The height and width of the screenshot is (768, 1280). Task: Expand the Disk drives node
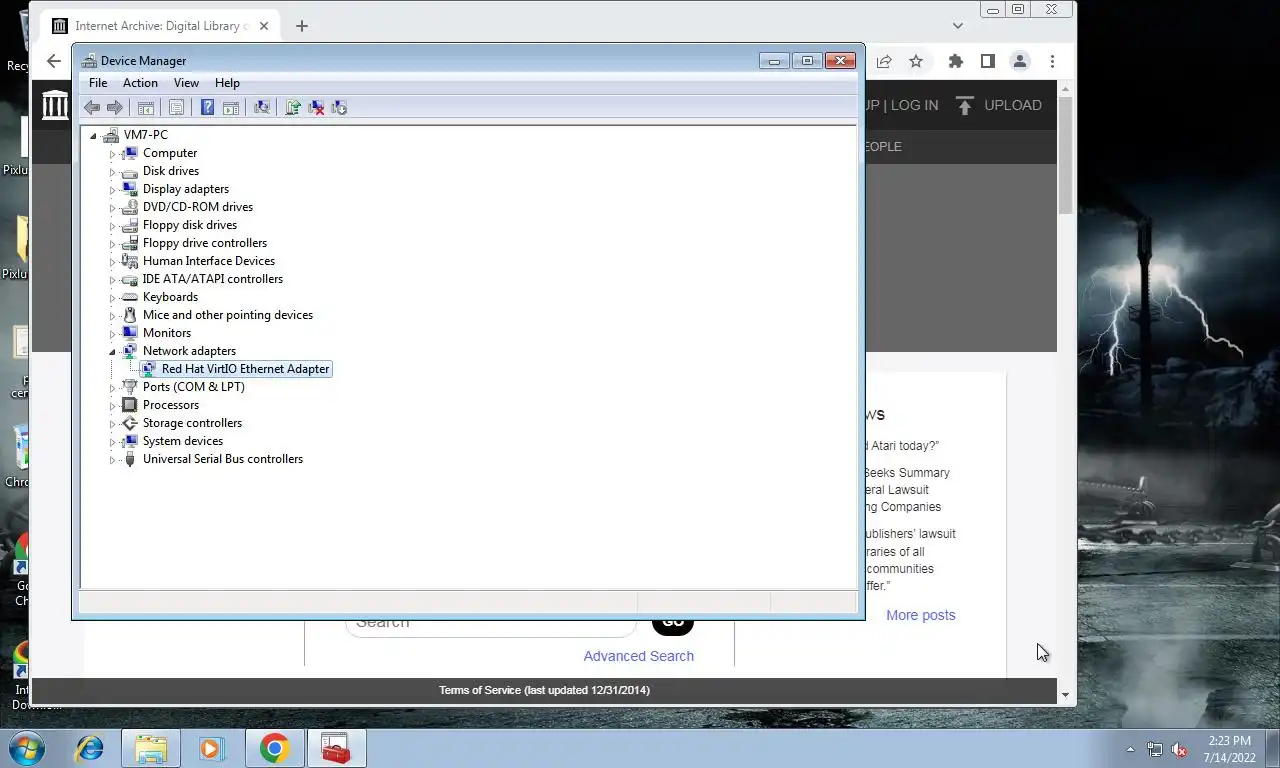(112, 172)
